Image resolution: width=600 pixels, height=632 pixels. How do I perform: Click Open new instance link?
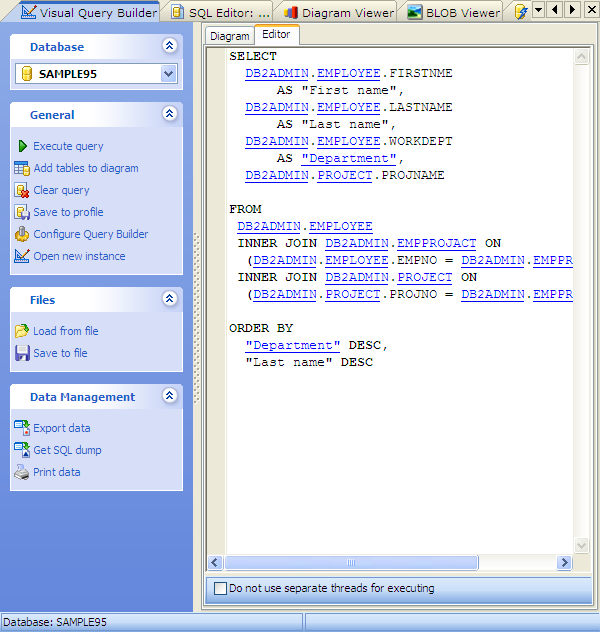(x=79, y=256)
